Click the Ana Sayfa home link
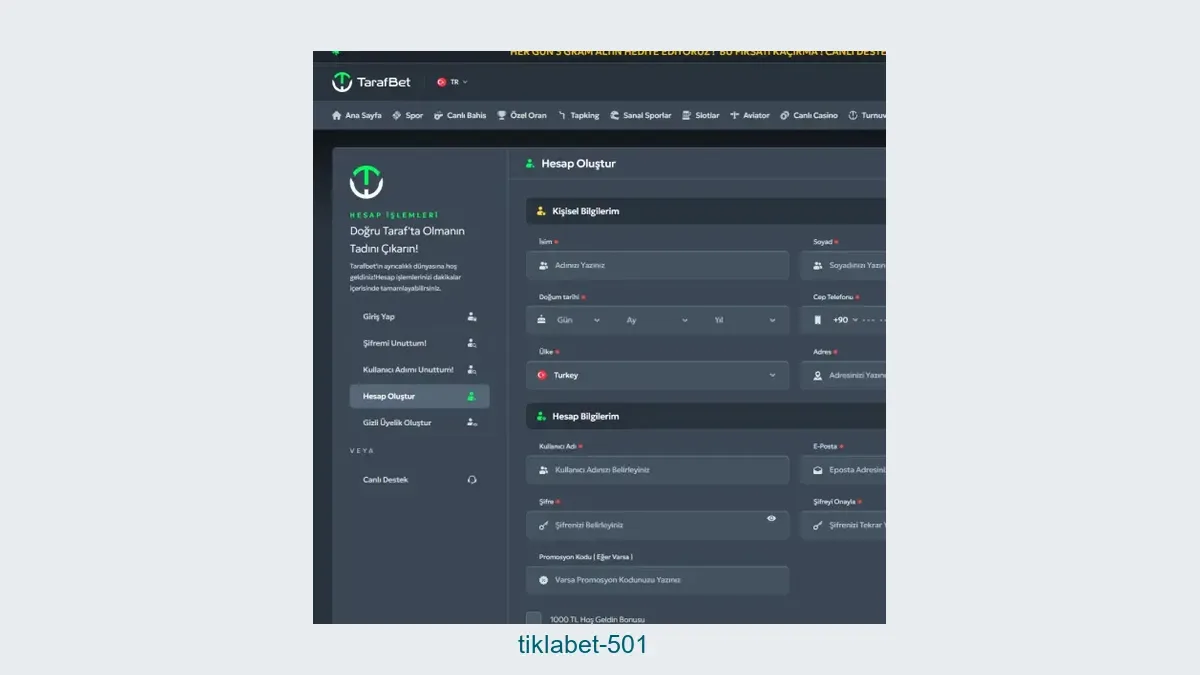The image size is (1200, 675). [357, 116]
